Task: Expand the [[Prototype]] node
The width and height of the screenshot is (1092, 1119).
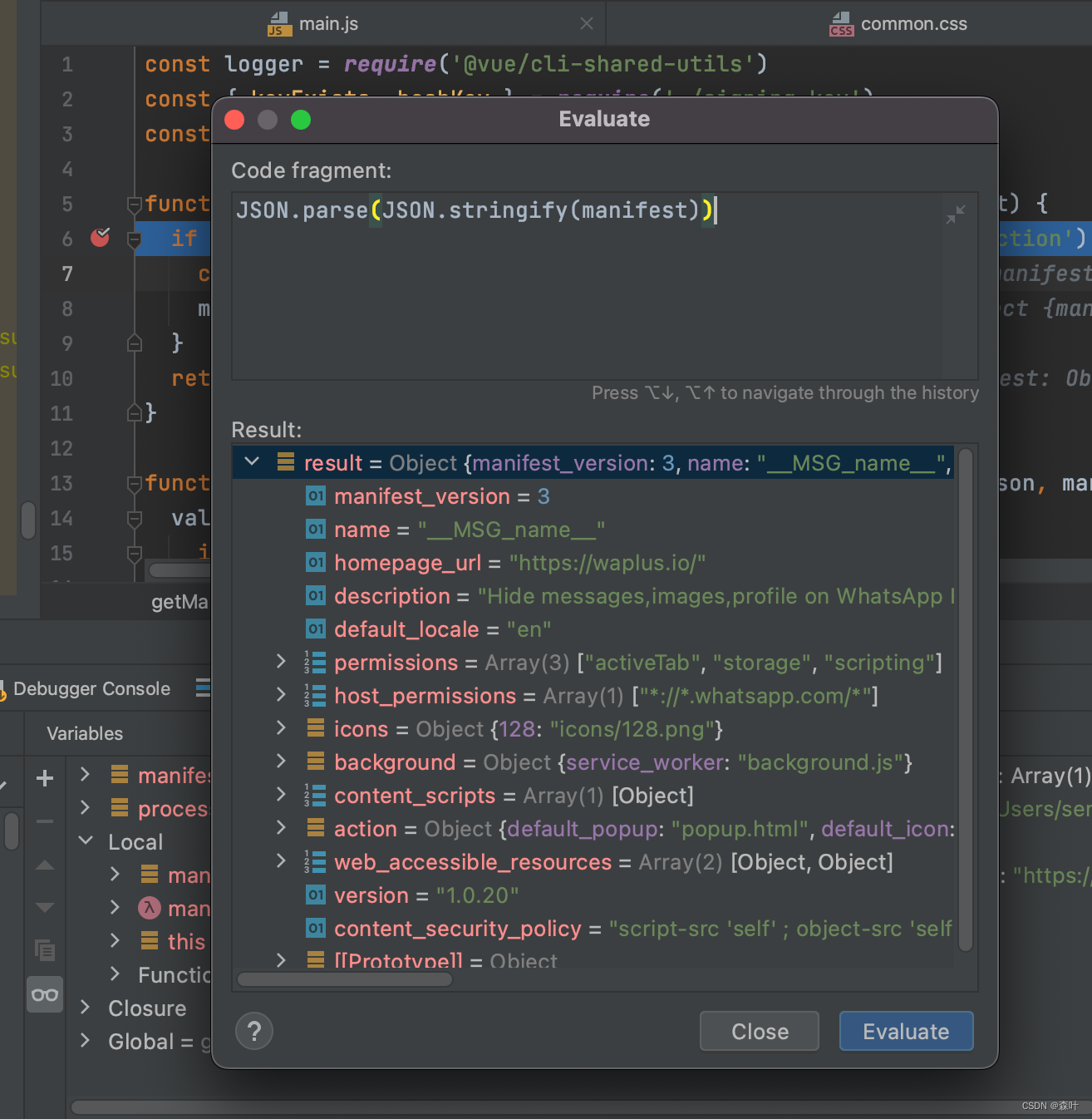Action: tap(281, 960)
